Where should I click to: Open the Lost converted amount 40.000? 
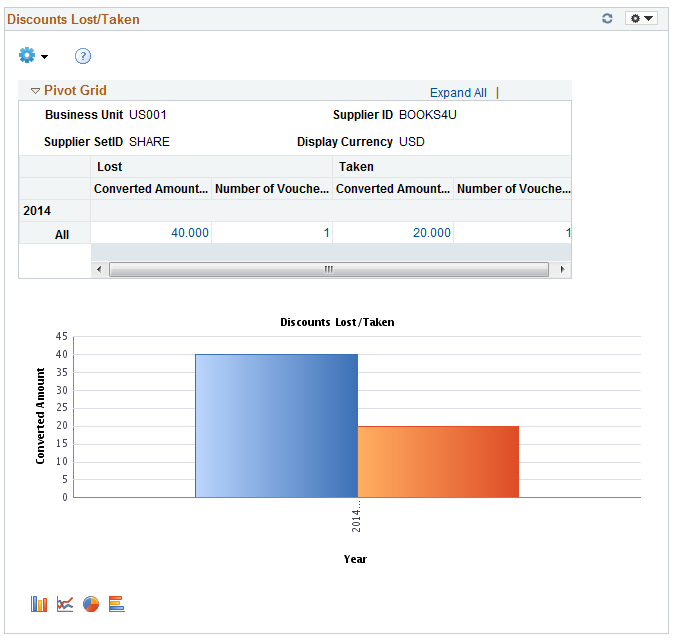(x=190, y=233)
